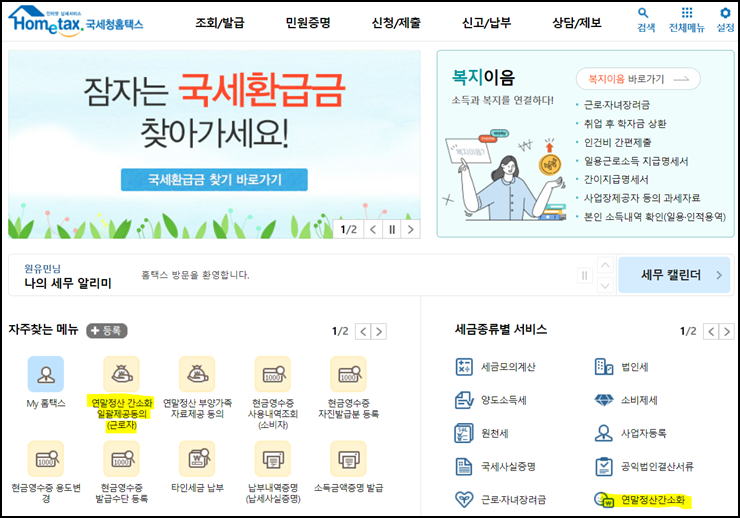Open the My 홈택스 icon
The height and width of the screenshot is (518, 740).
[46, 374]
